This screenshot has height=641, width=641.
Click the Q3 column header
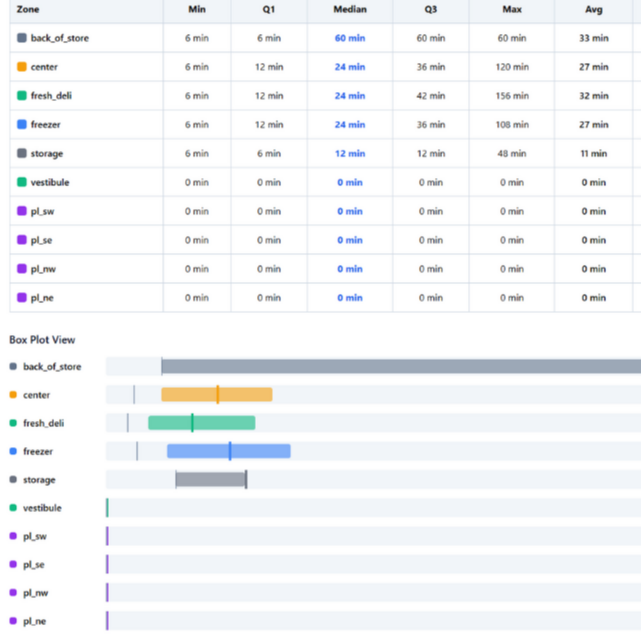(x=430, y=9)
